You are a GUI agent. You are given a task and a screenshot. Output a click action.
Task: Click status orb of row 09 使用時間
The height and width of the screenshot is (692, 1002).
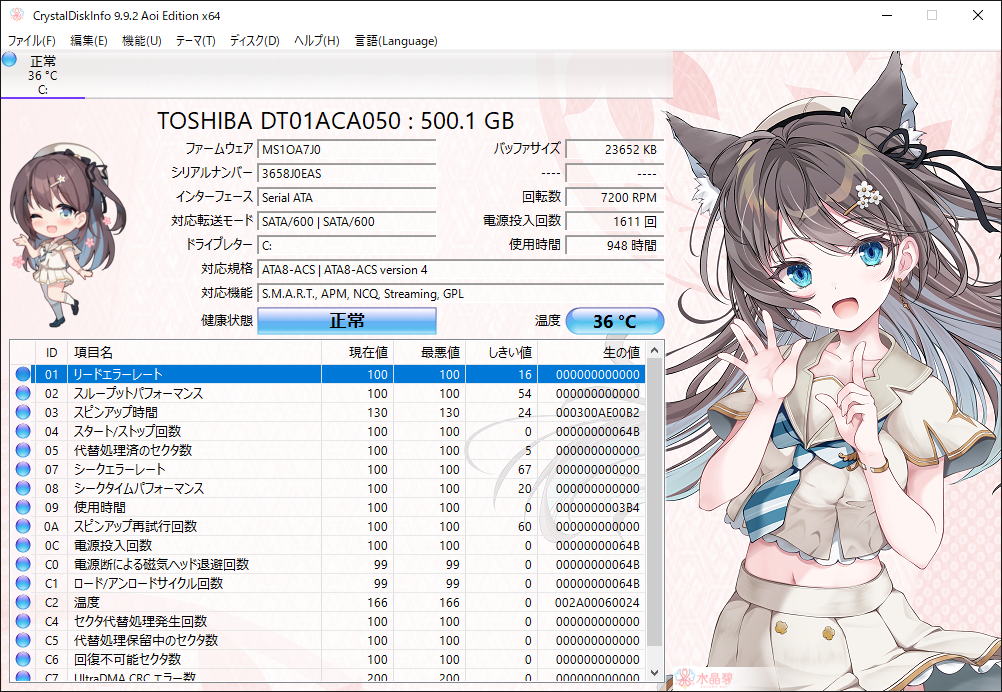(x=23, y=507)
